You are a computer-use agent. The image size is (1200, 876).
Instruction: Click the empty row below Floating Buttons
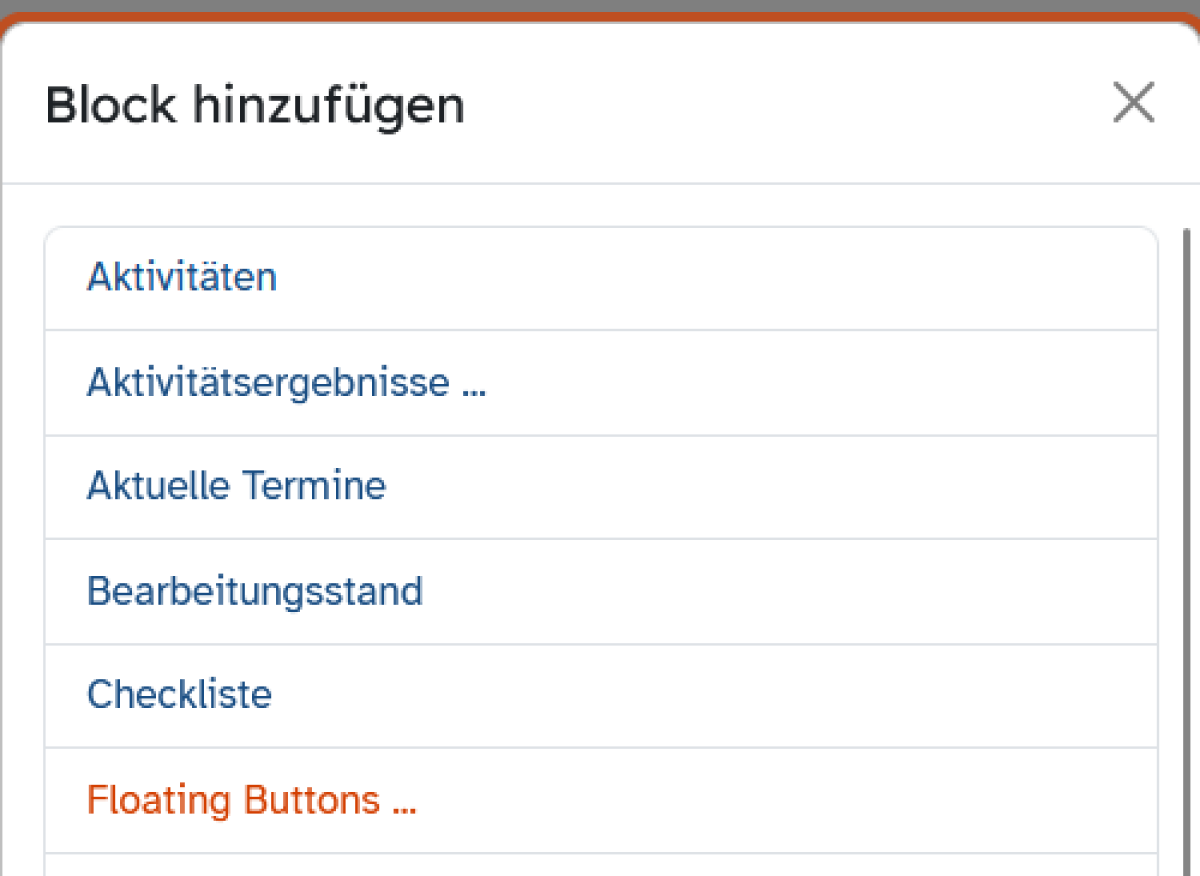click(600, 865)
